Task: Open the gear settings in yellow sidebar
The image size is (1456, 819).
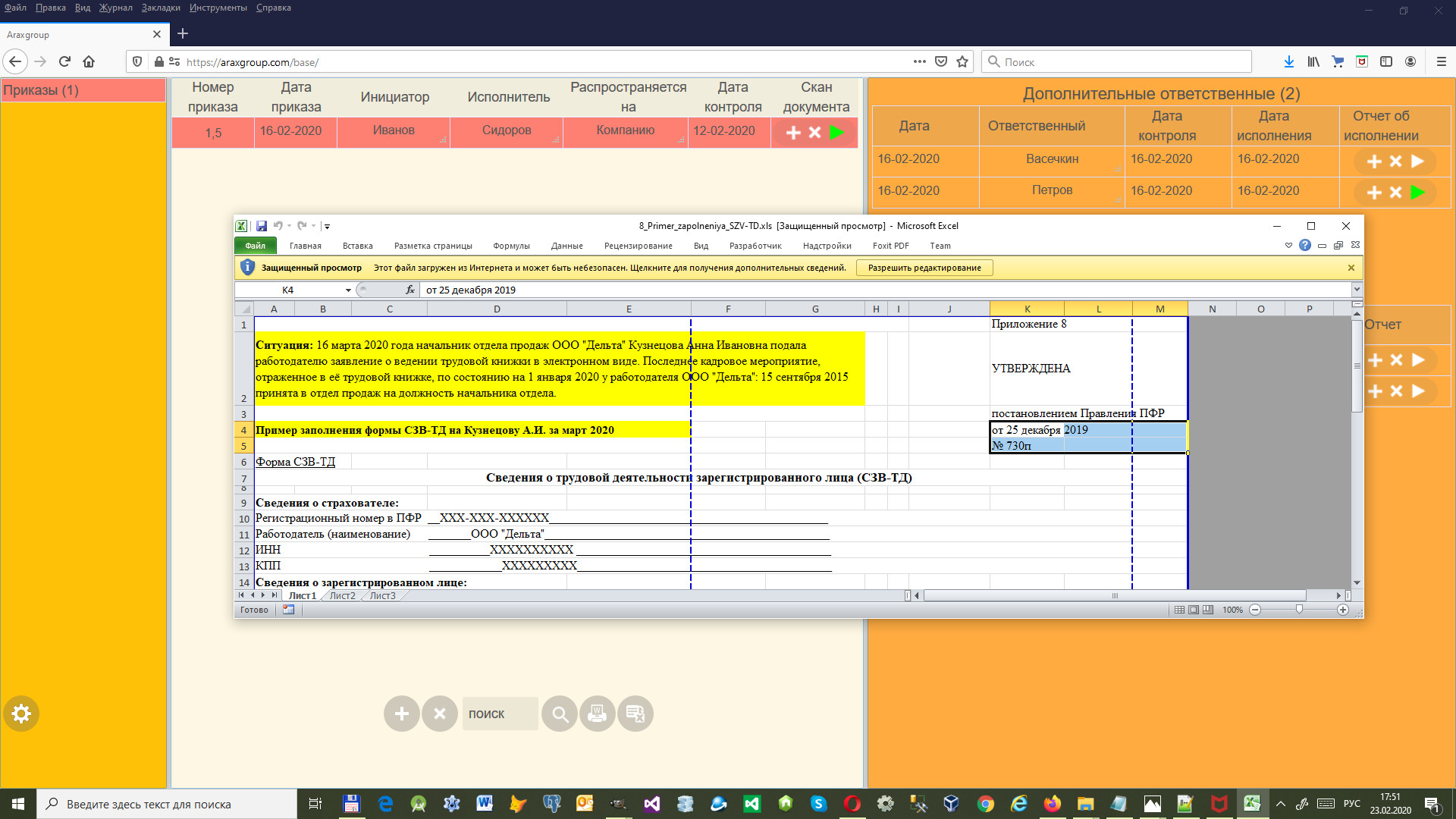Action: pos(21,714)
